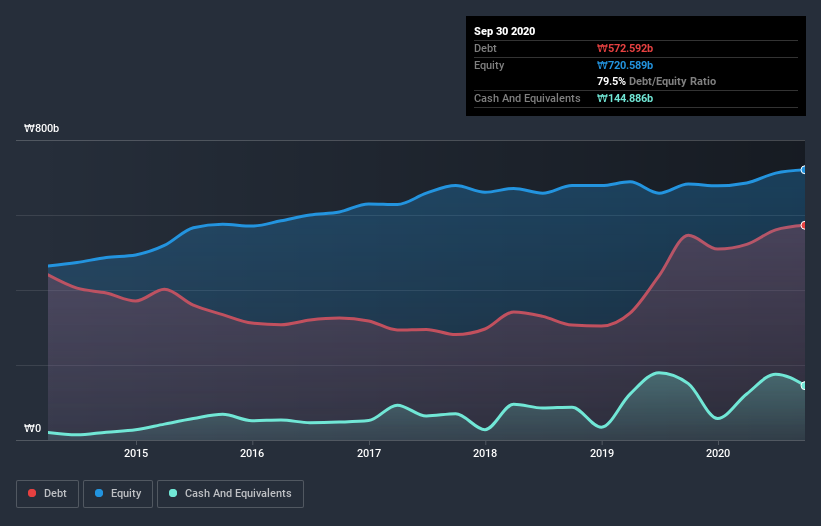
Task: Toggle the Equity series legend button
Action: [118, 494]
